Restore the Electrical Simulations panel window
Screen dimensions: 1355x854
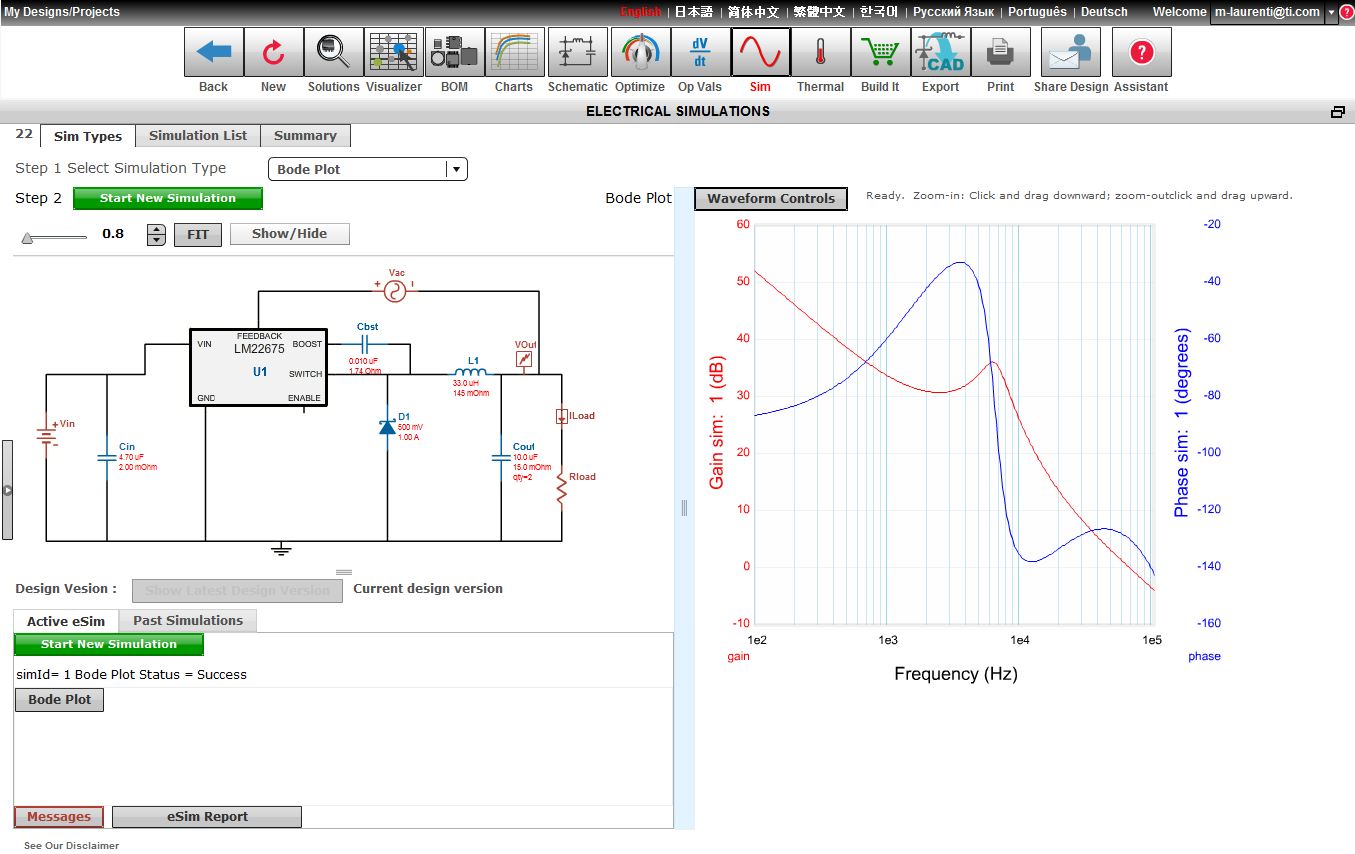[1338, 112]
